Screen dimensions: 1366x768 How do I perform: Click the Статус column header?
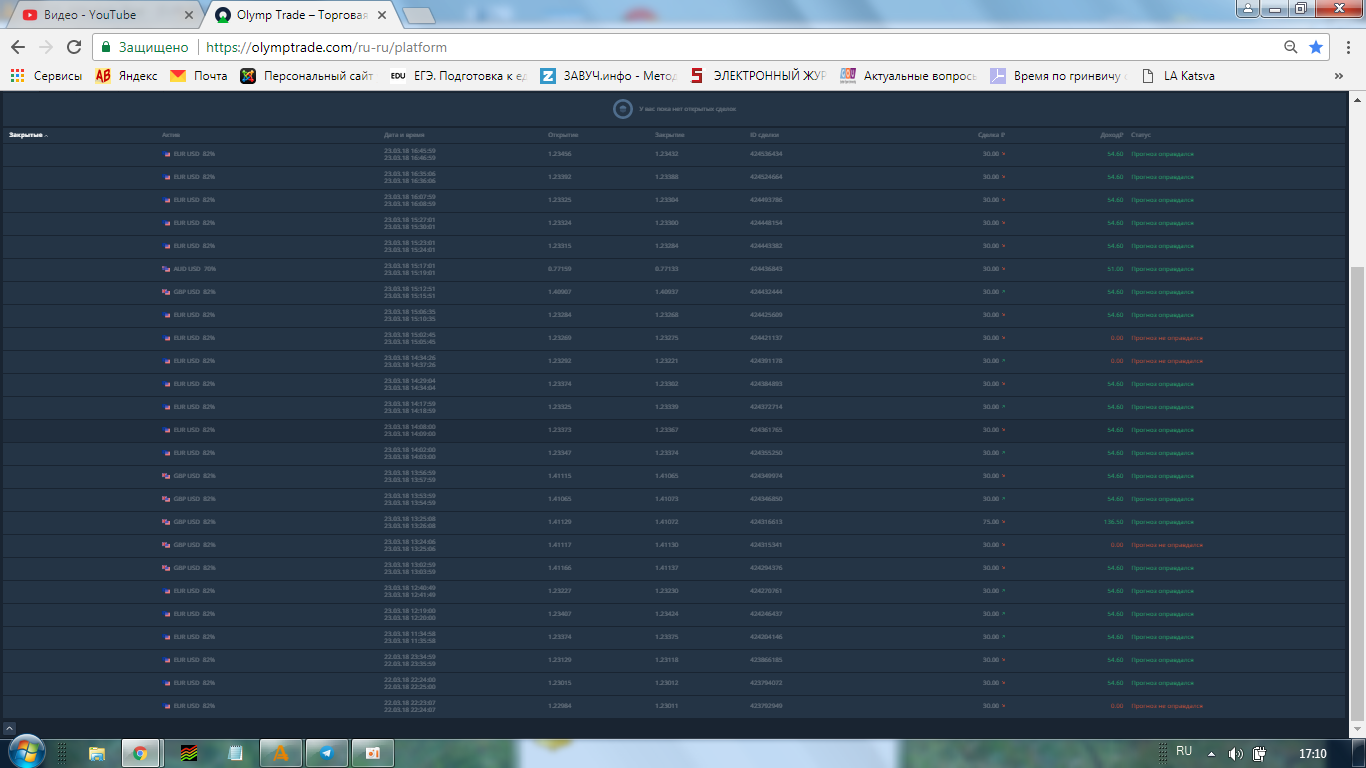tap(1141, 135)
